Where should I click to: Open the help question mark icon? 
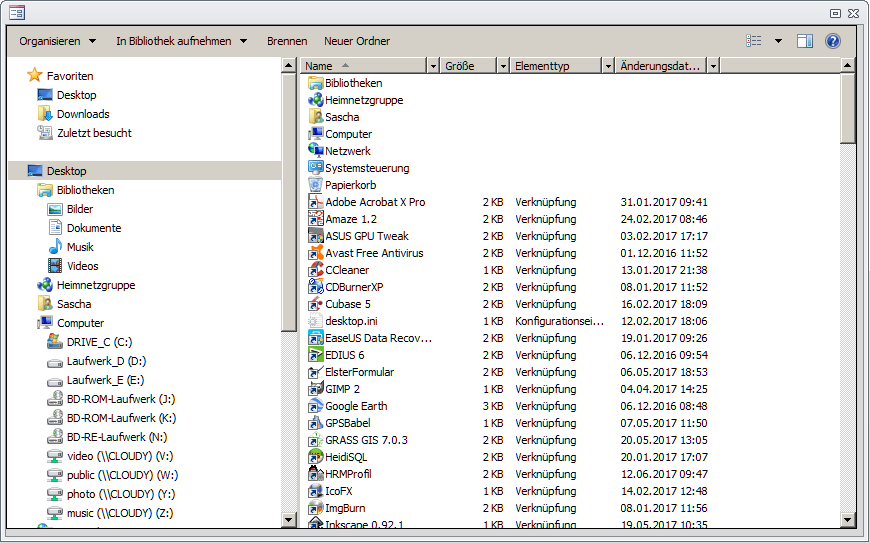832,41
